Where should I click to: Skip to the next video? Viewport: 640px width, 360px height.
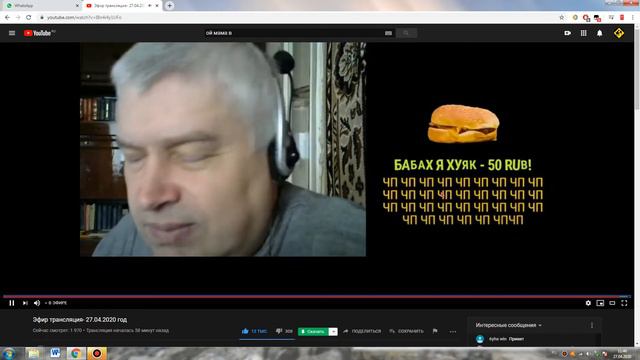pyautogui.click(x=25, y=303)
